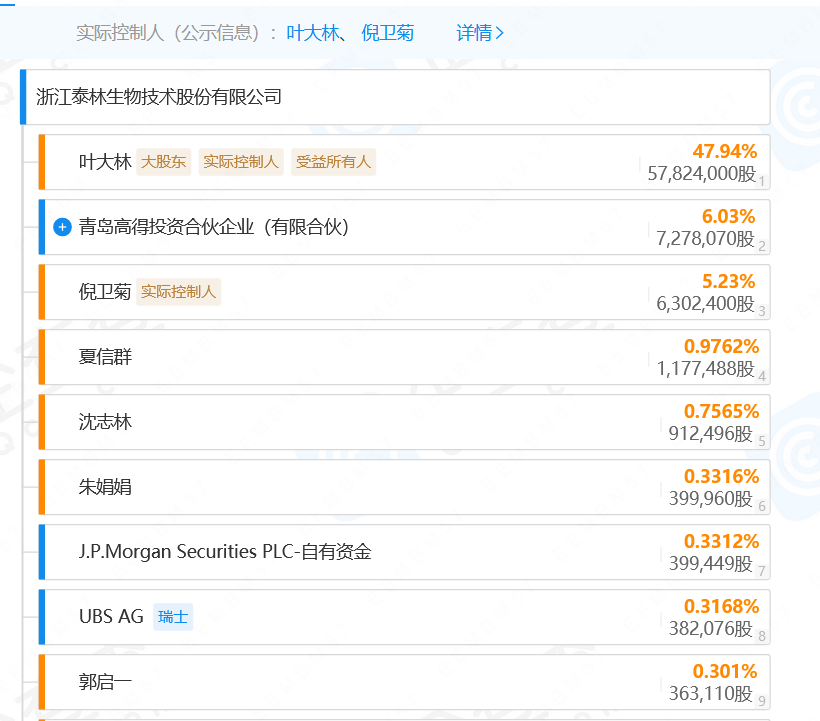Click the 382,076股 share count
Screen dimensions: 820x721
(711, 629)
